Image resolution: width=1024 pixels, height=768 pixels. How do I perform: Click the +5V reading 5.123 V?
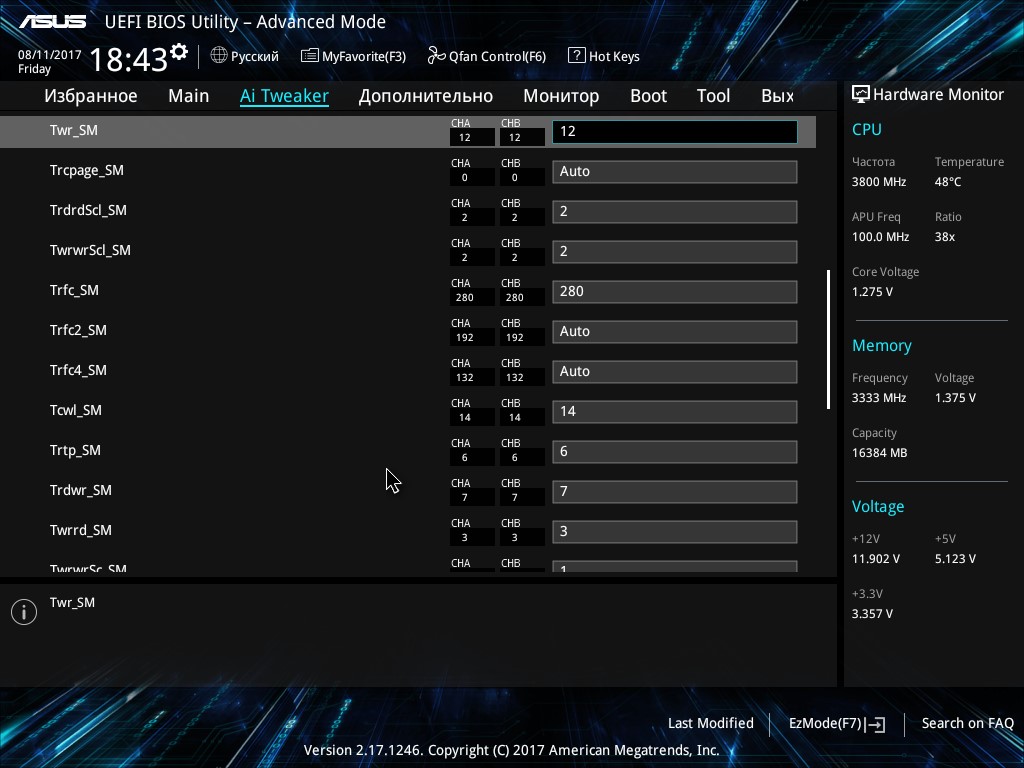point(955,559)
